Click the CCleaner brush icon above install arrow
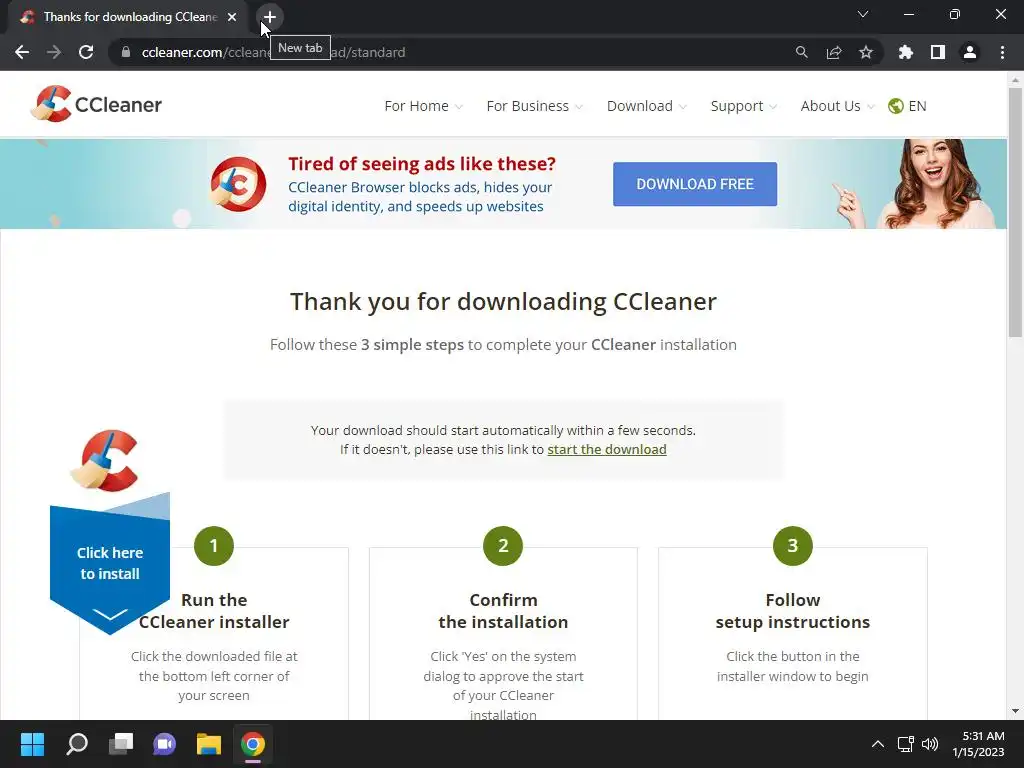Screen dimensions: 1024x768 coord(104,460)
